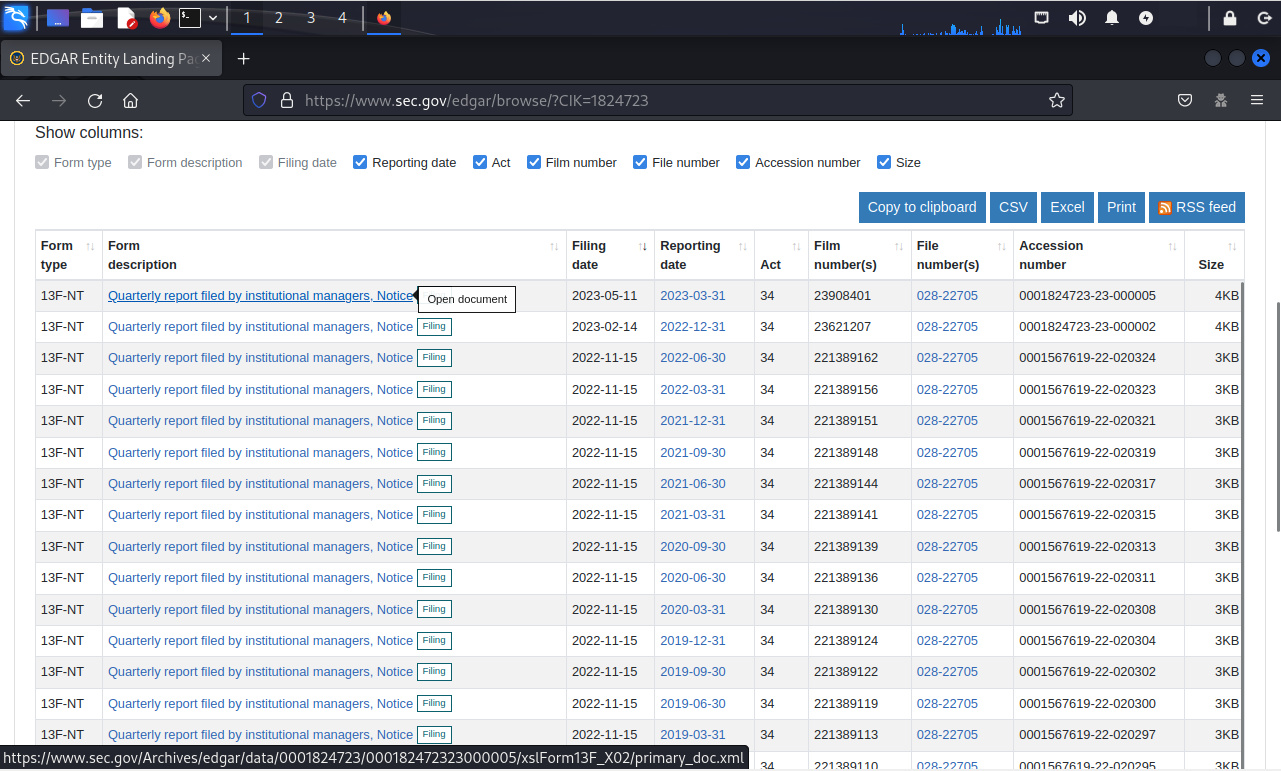
Task: Click the tracking protection shield icon
Action: [x=259, y=100]
